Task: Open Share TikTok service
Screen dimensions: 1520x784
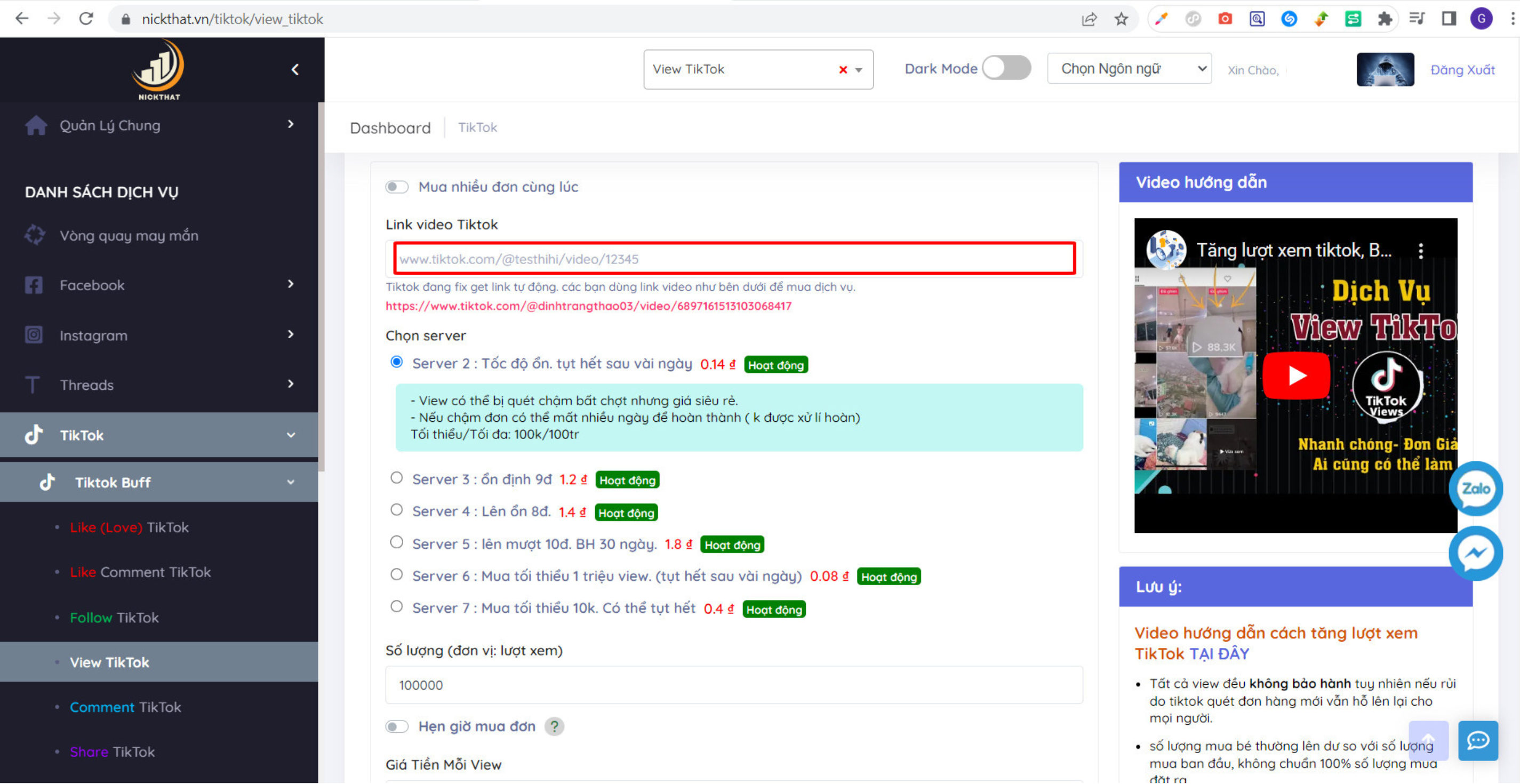Action: click(x=112, y=751)
